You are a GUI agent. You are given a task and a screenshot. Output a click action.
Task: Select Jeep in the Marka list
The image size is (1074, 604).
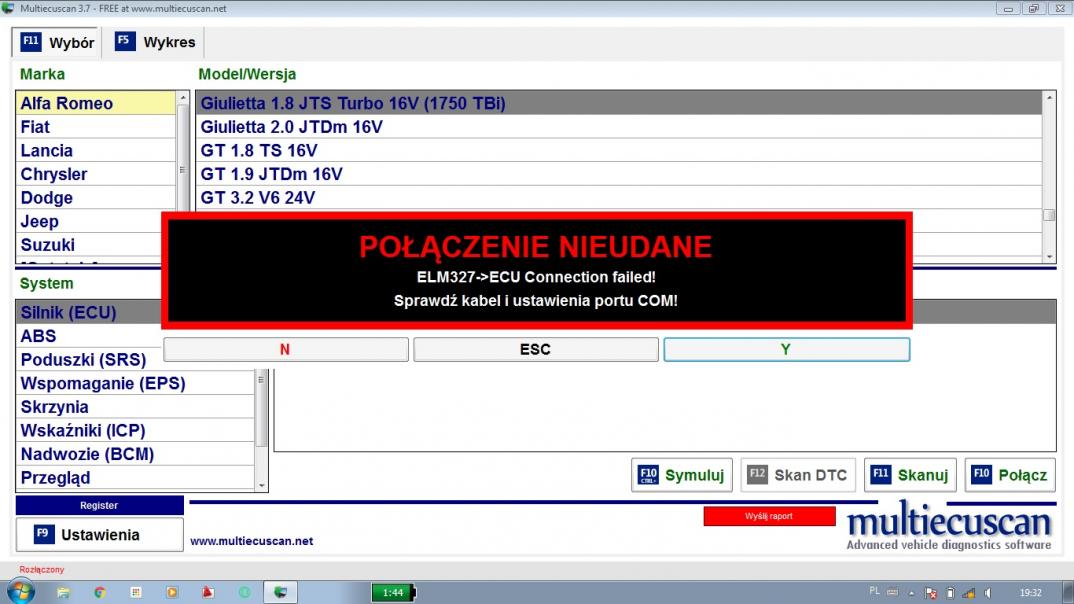point(89,221)
